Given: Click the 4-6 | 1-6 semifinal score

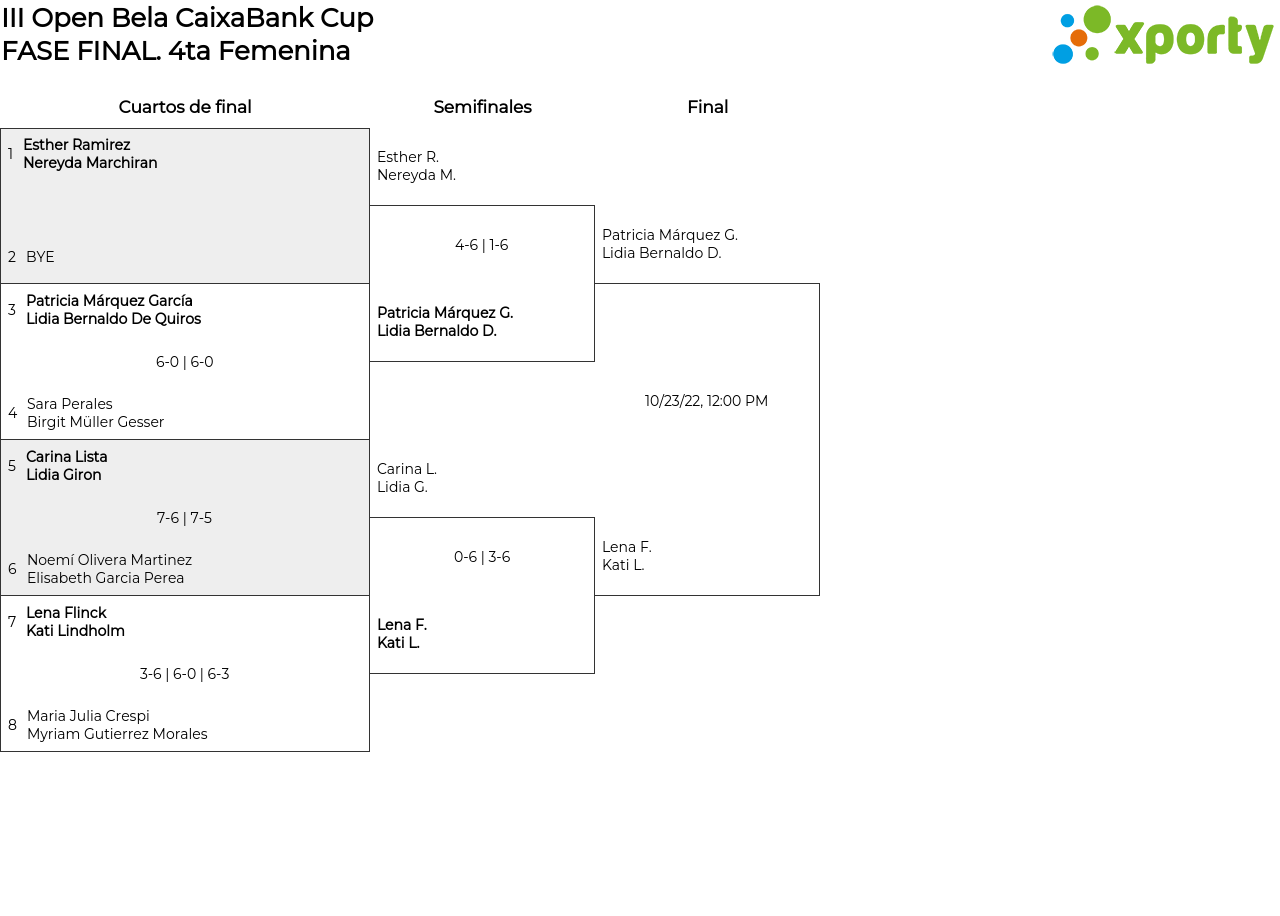Looking at the screenshot, I should pos(482,245).
